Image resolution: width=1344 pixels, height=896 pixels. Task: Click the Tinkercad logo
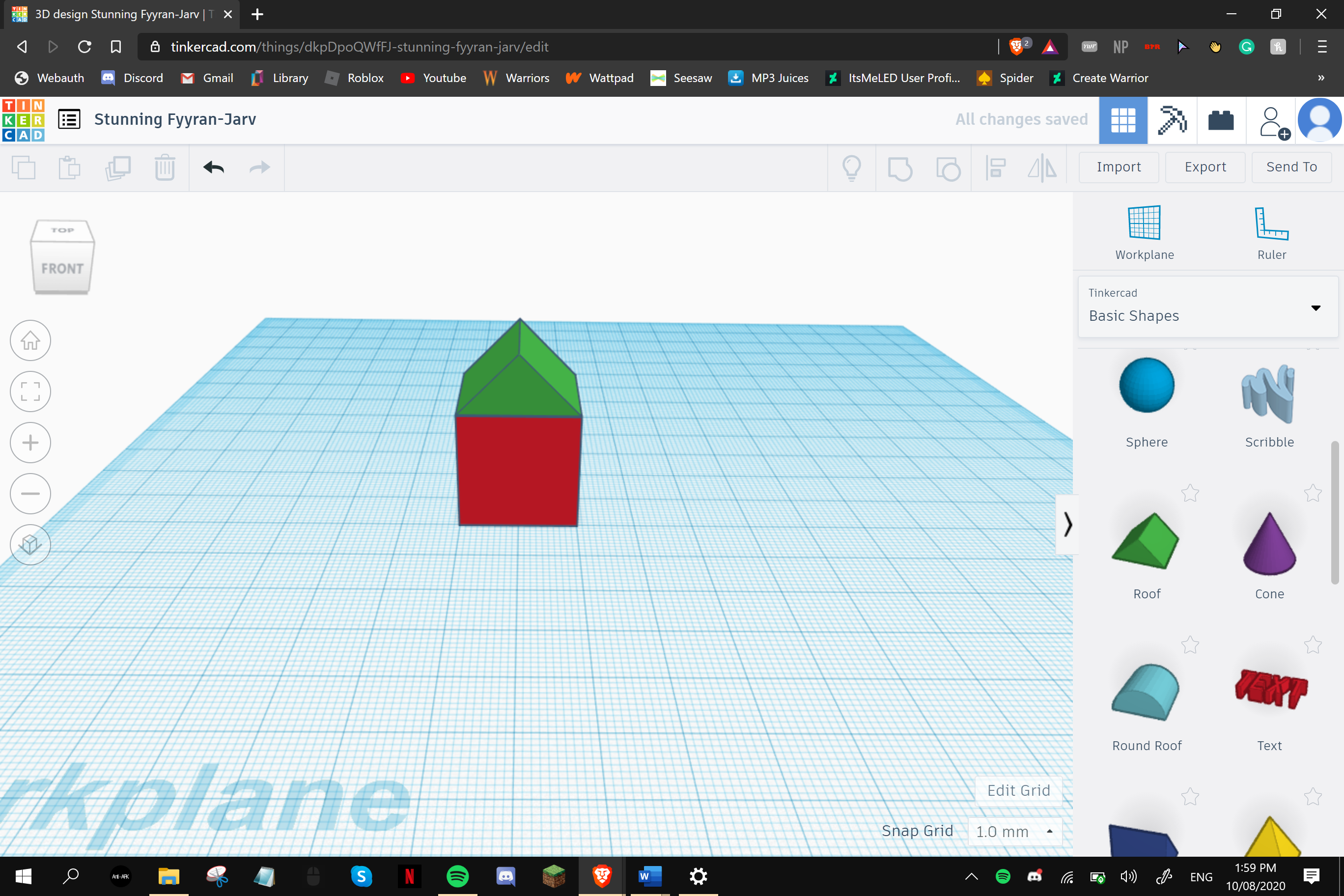[x=24, y=120]
